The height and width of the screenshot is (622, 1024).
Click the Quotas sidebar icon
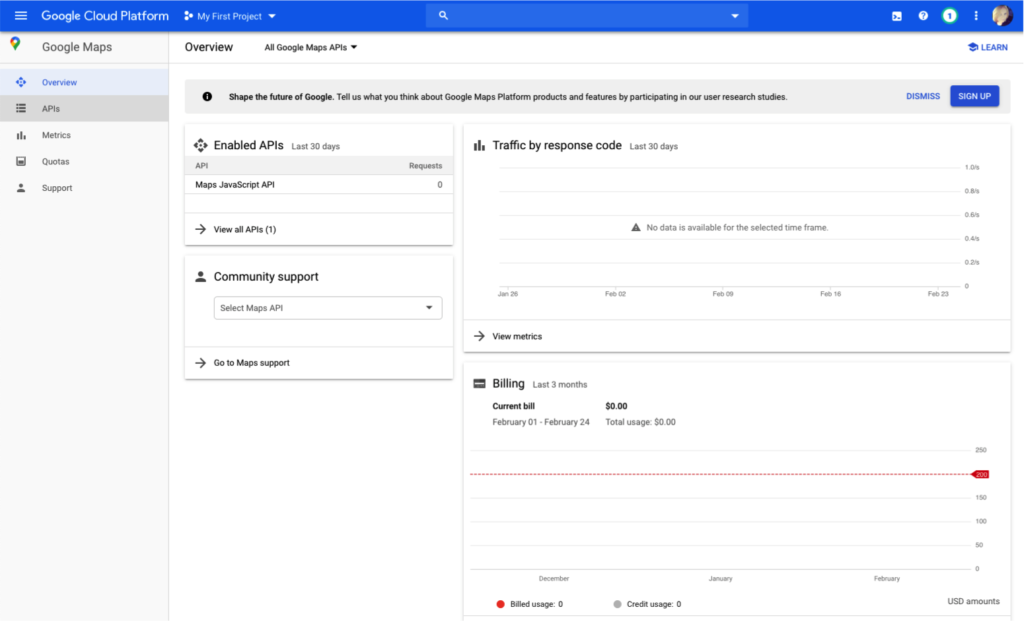coord(21,161)
